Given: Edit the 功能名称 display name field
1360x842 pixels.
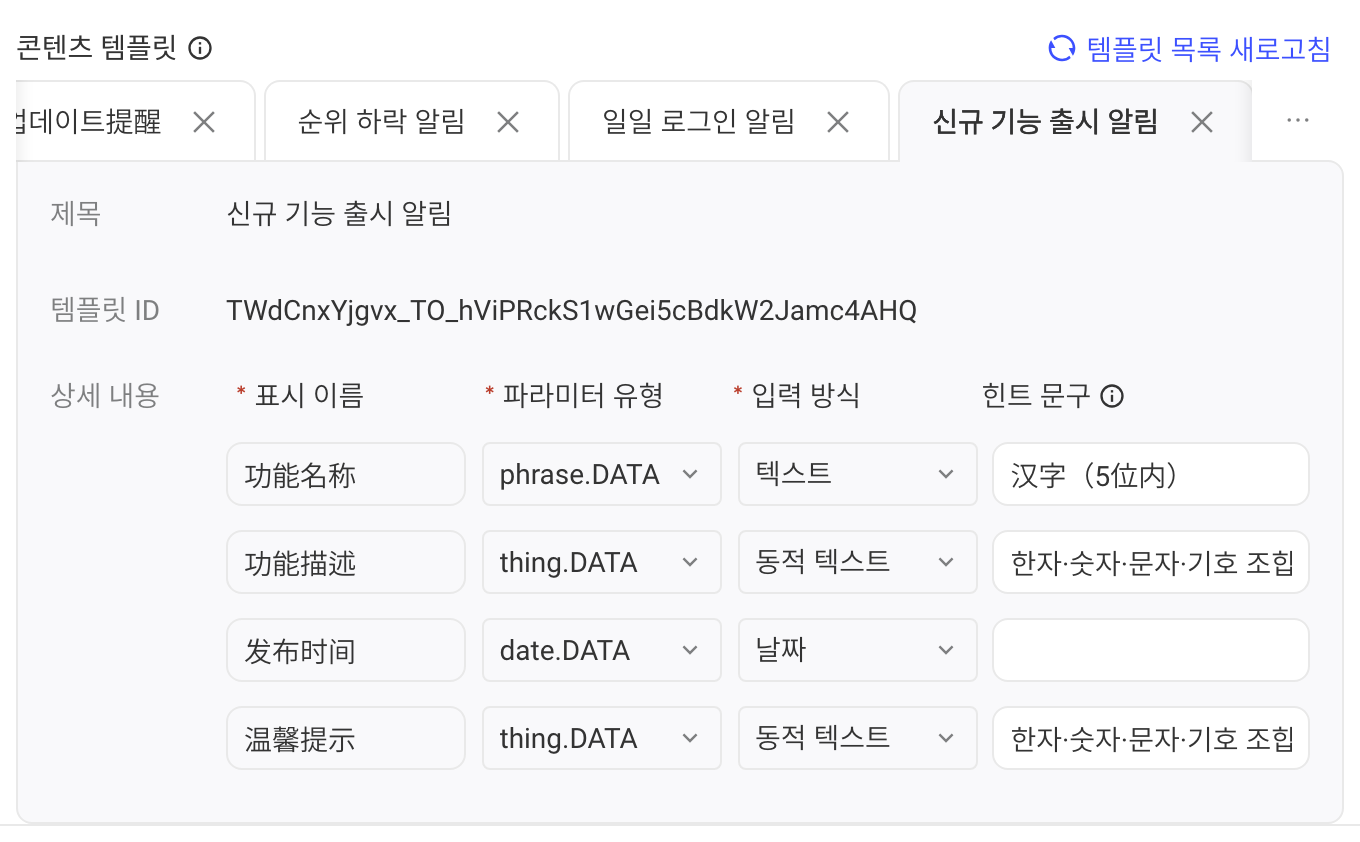Looking at the screenshot, I should pyautogui.click(x=346, y=474).
